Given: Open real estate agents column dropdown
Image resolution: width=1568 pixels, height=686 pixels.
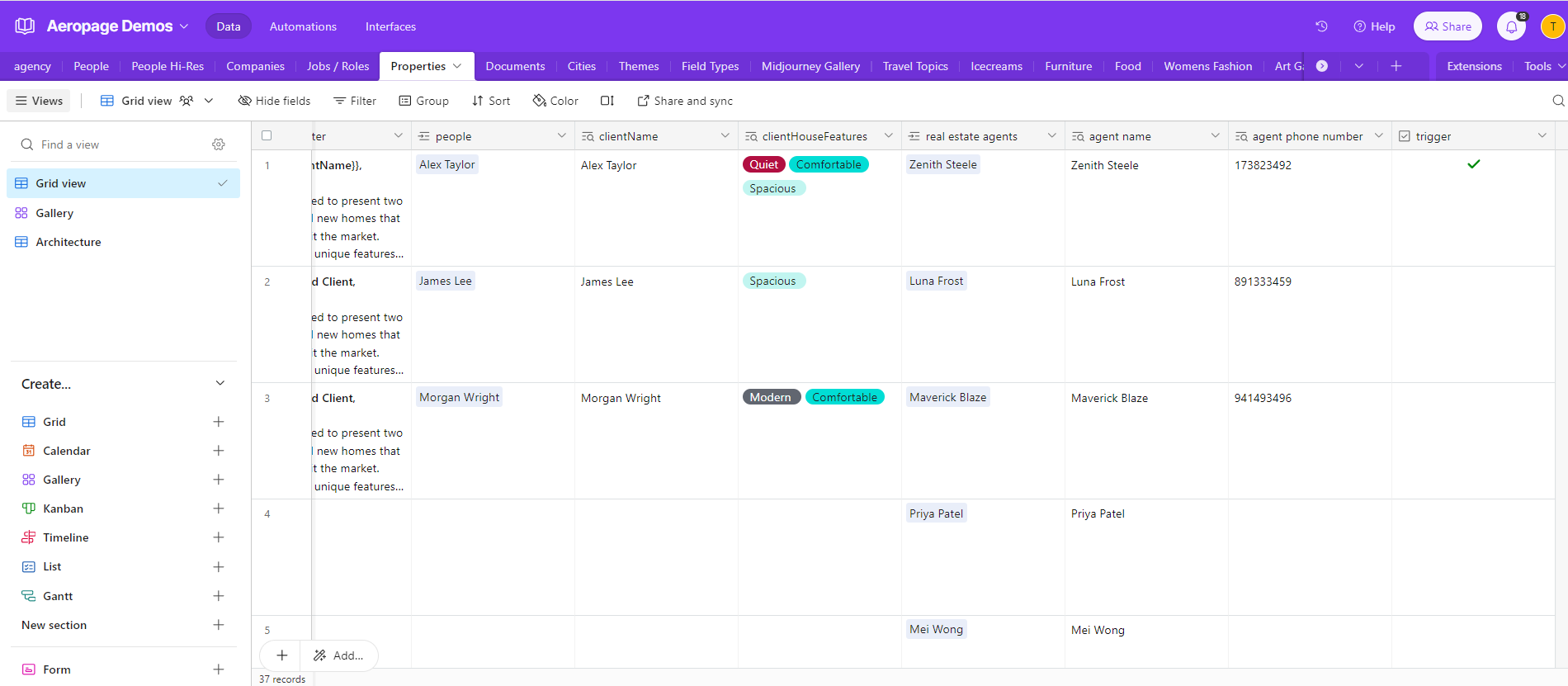Looking at the screenshot, I should [x=1052, y=135].
